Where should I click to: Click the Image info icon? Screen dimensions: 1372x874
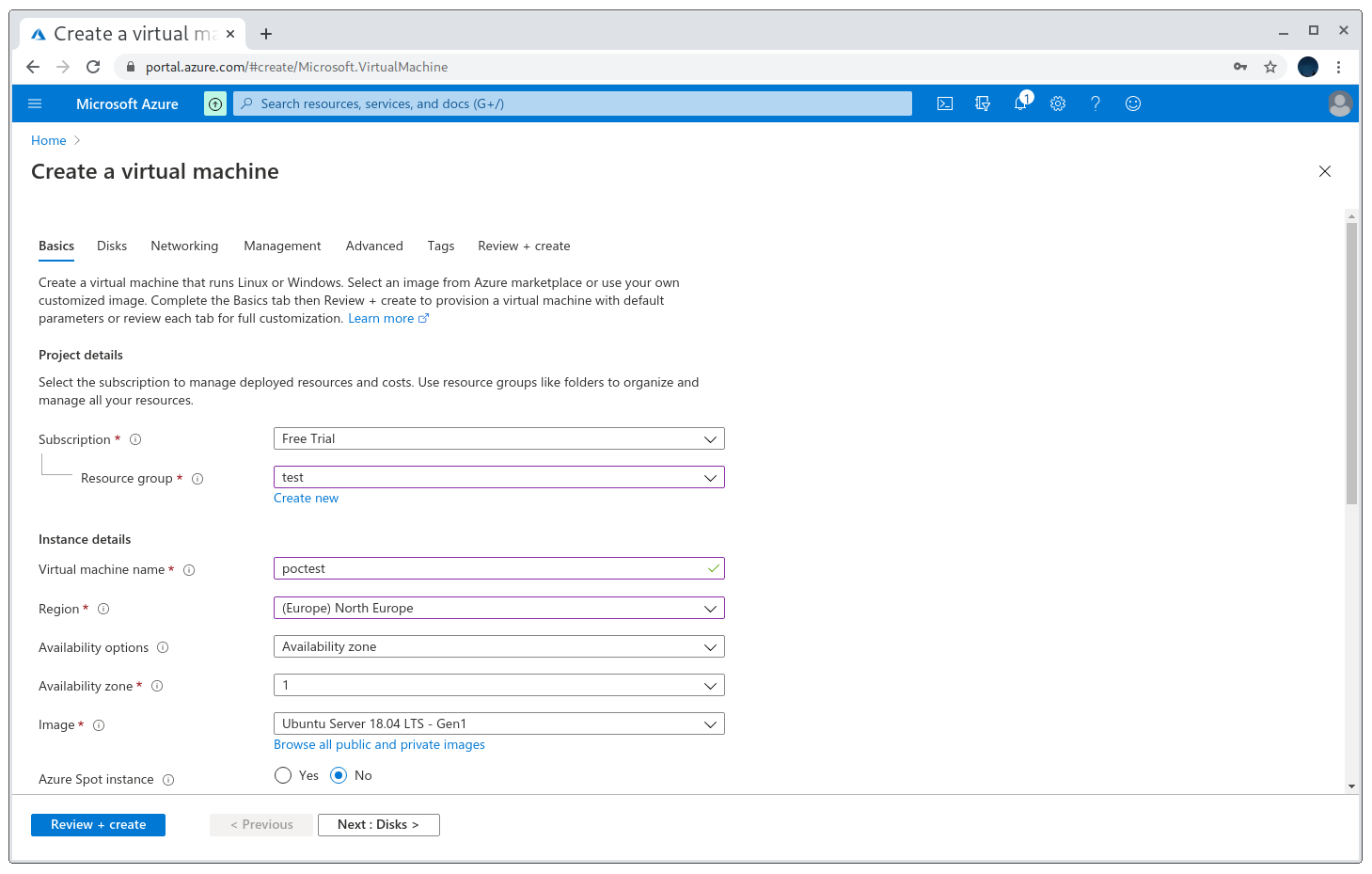[x=99, y=725]
